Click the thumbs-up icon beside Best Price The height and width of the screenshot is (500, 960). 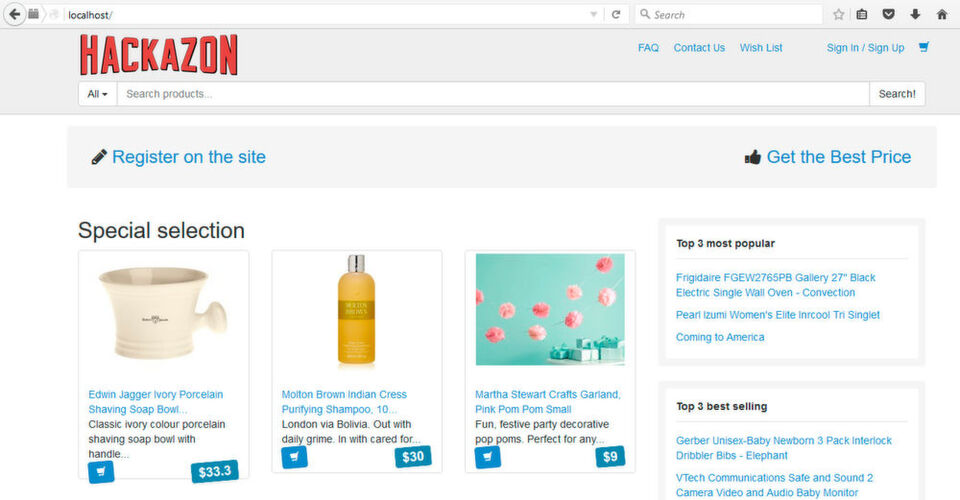[752, 157]
